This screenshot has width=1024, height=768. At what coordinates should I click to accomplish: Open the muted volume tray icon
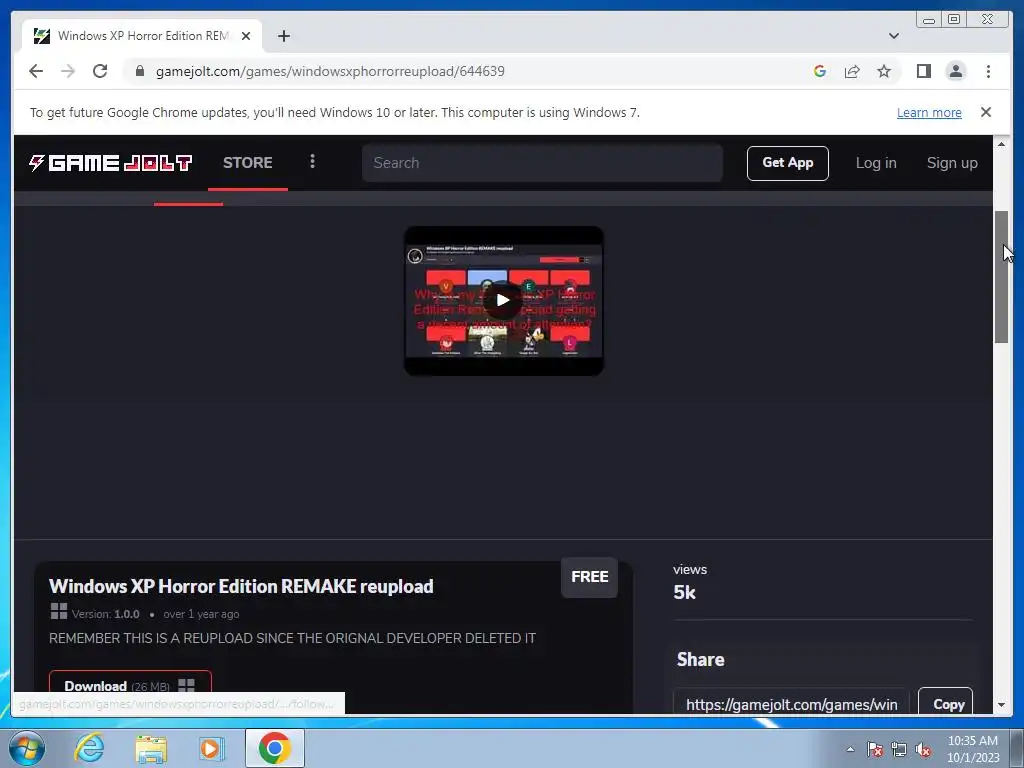(x=923, y=749)
